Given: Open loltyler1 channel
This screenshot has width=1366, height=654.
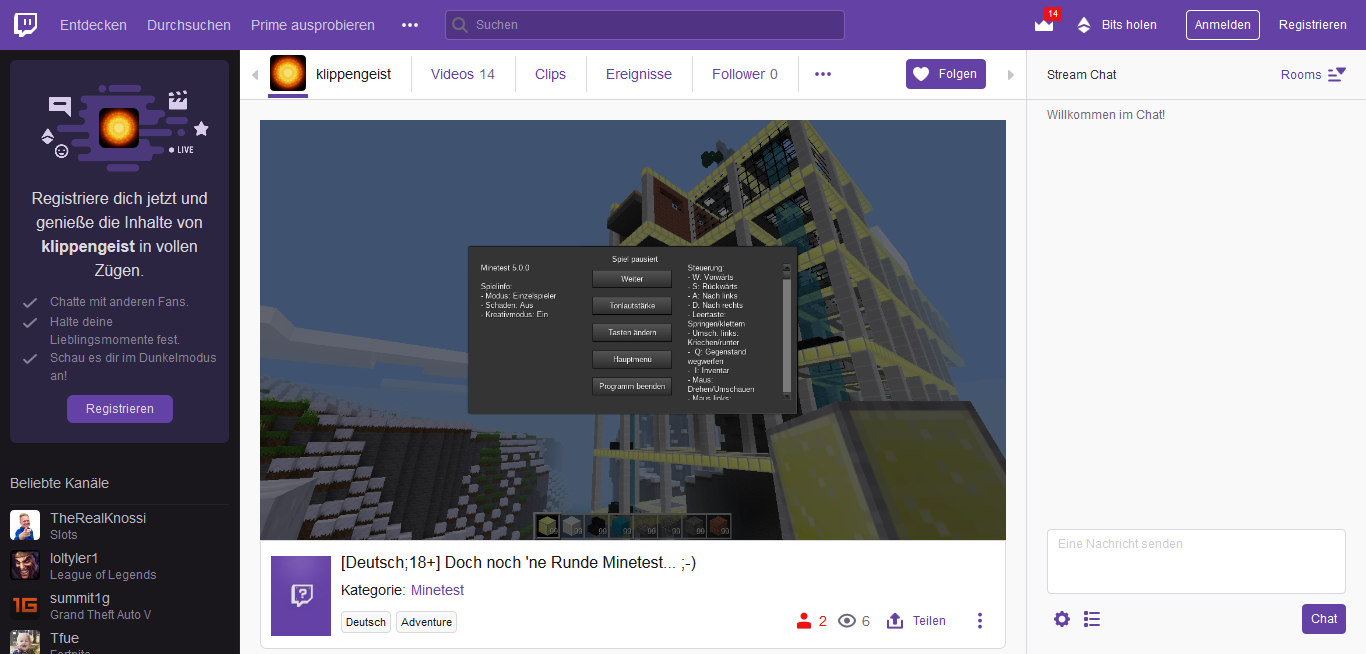Looking at the screenshot, I should (120, 566).
